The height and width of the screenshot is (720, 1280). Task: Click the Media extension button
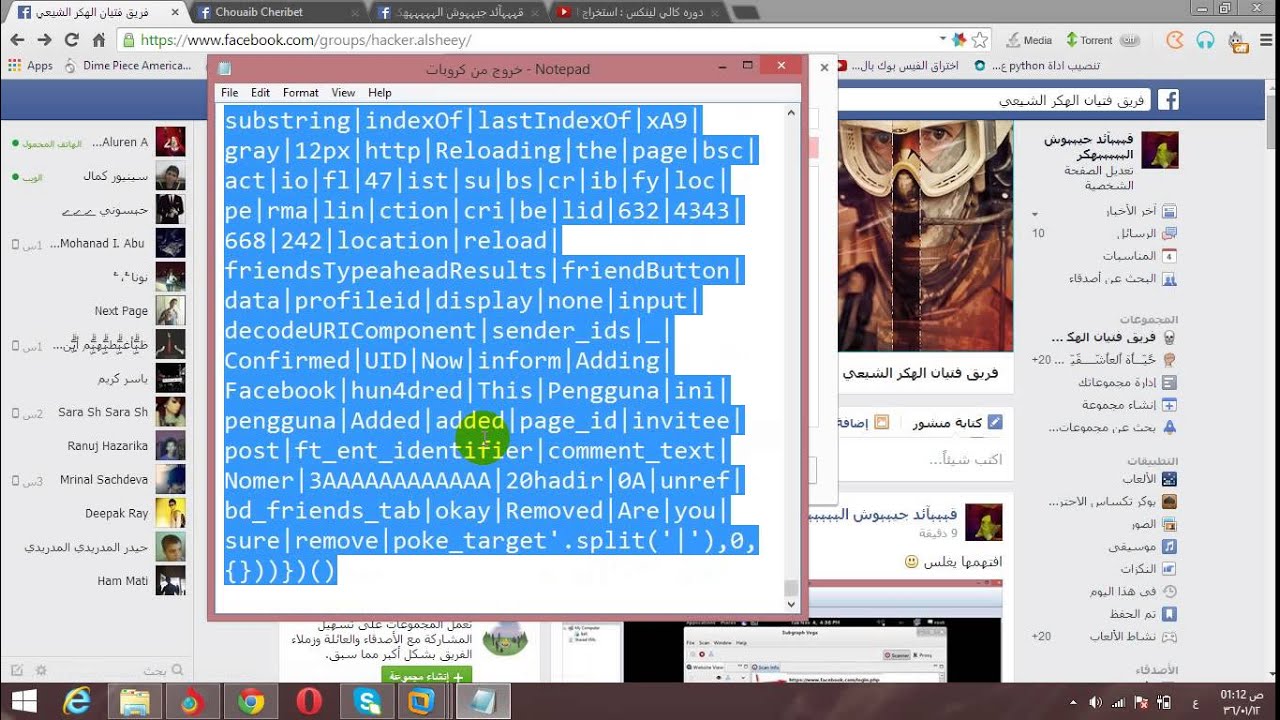[x=1028, y=40]
